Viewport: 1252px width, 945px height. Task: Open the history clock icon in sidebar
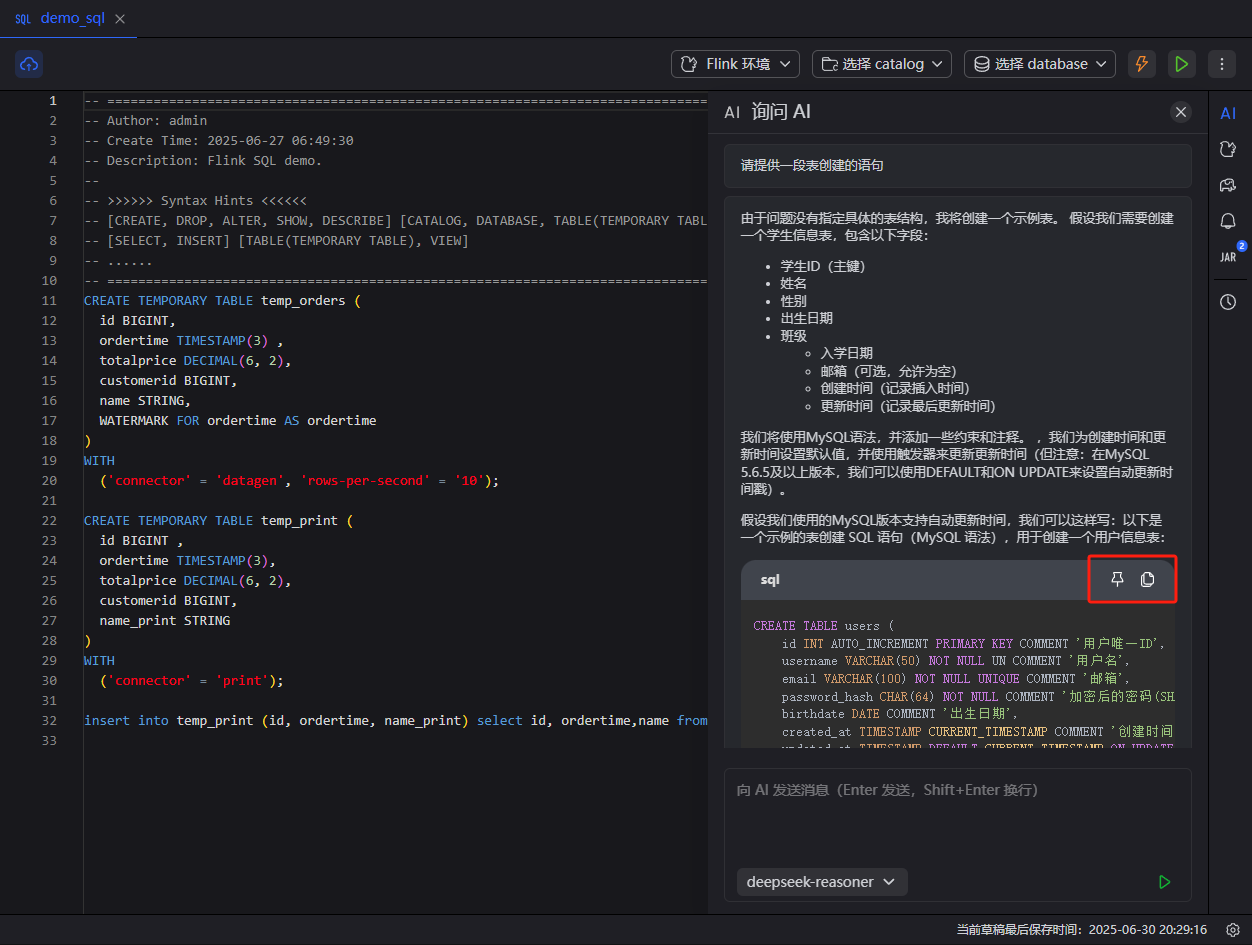[x=1228, y=302]
